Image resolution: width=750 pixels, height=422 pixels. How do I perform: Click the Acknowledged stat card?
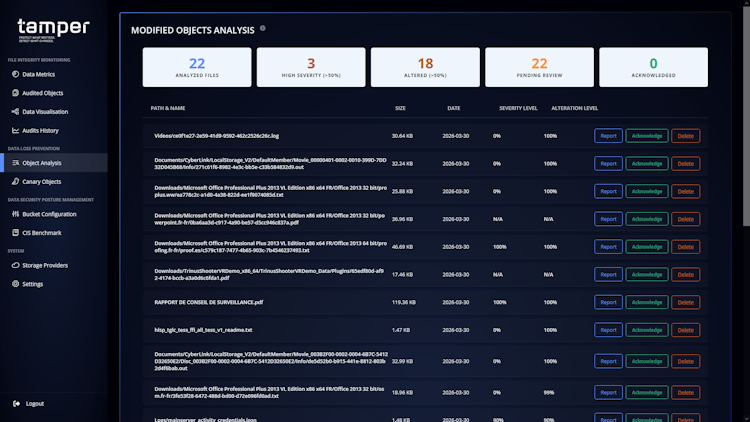coord(653,67)
